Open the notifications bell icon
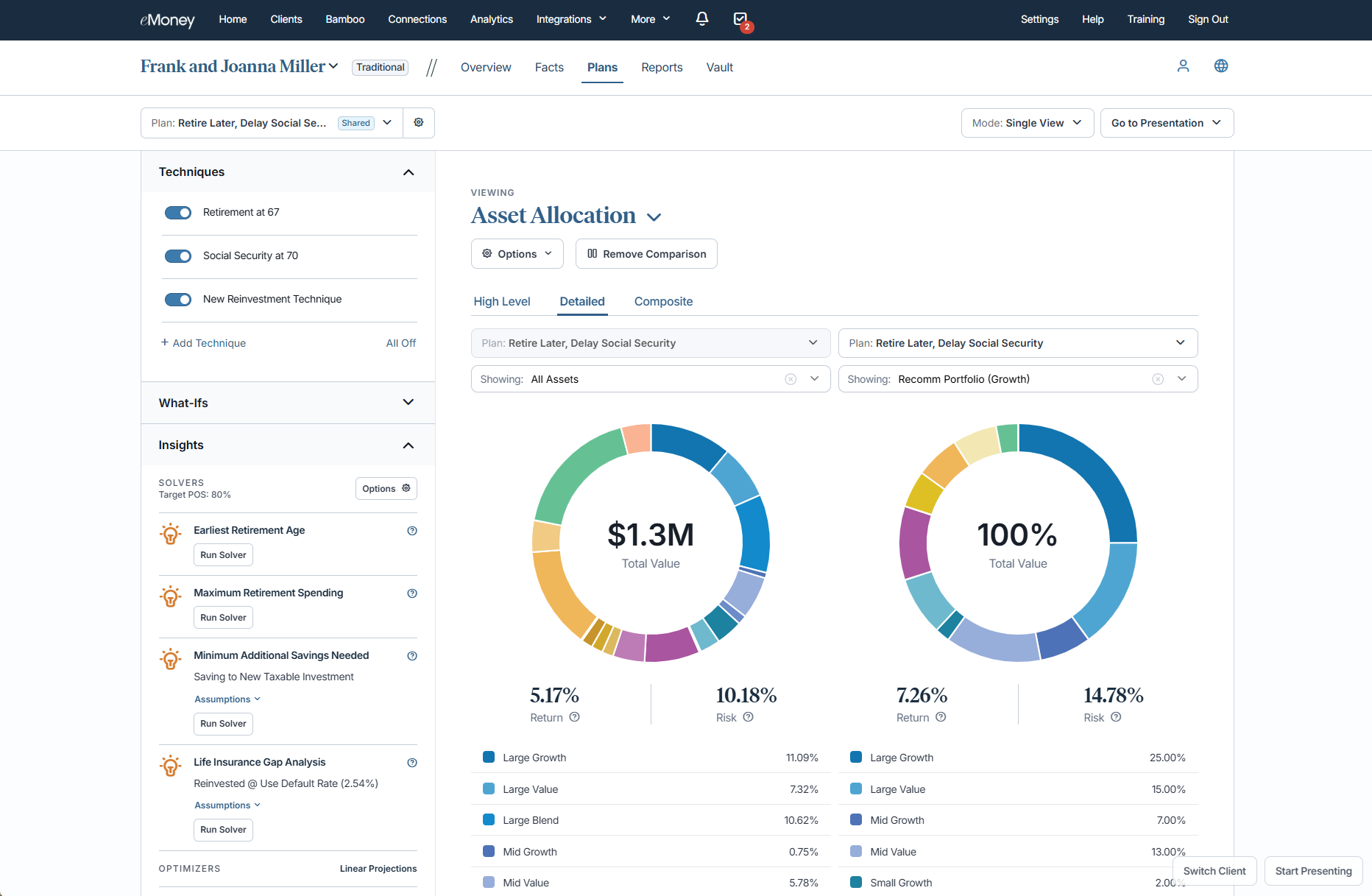The height and width of the screenshot is (896, 1372). [702, 19]
